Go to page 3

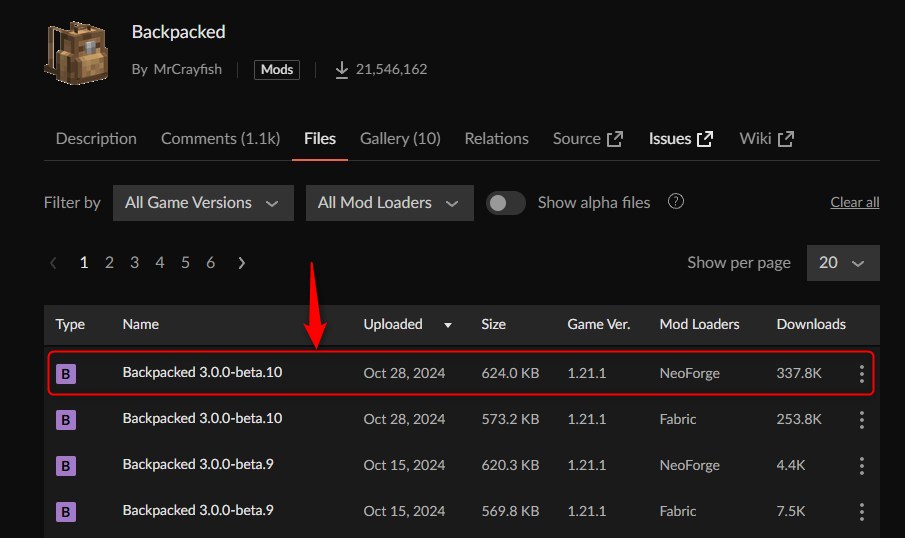pos(134,263)
